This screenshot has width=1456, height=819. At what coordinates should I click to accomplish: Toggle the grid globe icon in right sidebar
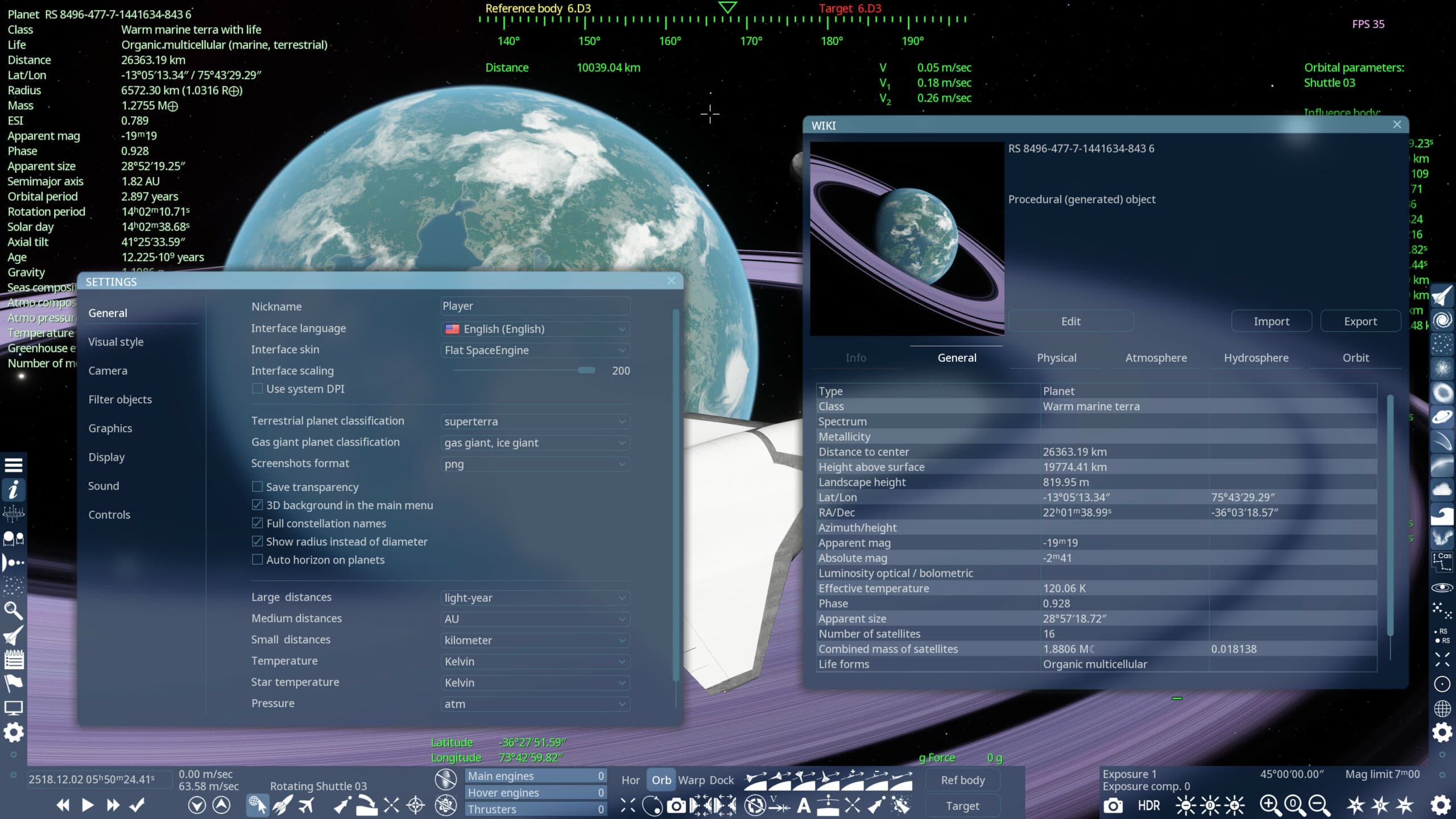[x=1442, y=709]
